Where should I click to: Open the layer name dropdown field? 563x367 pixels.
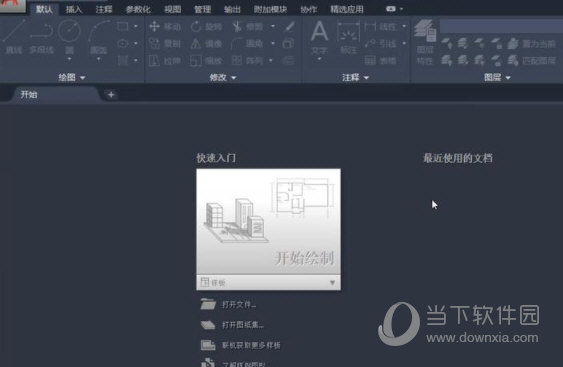(501, 26)
